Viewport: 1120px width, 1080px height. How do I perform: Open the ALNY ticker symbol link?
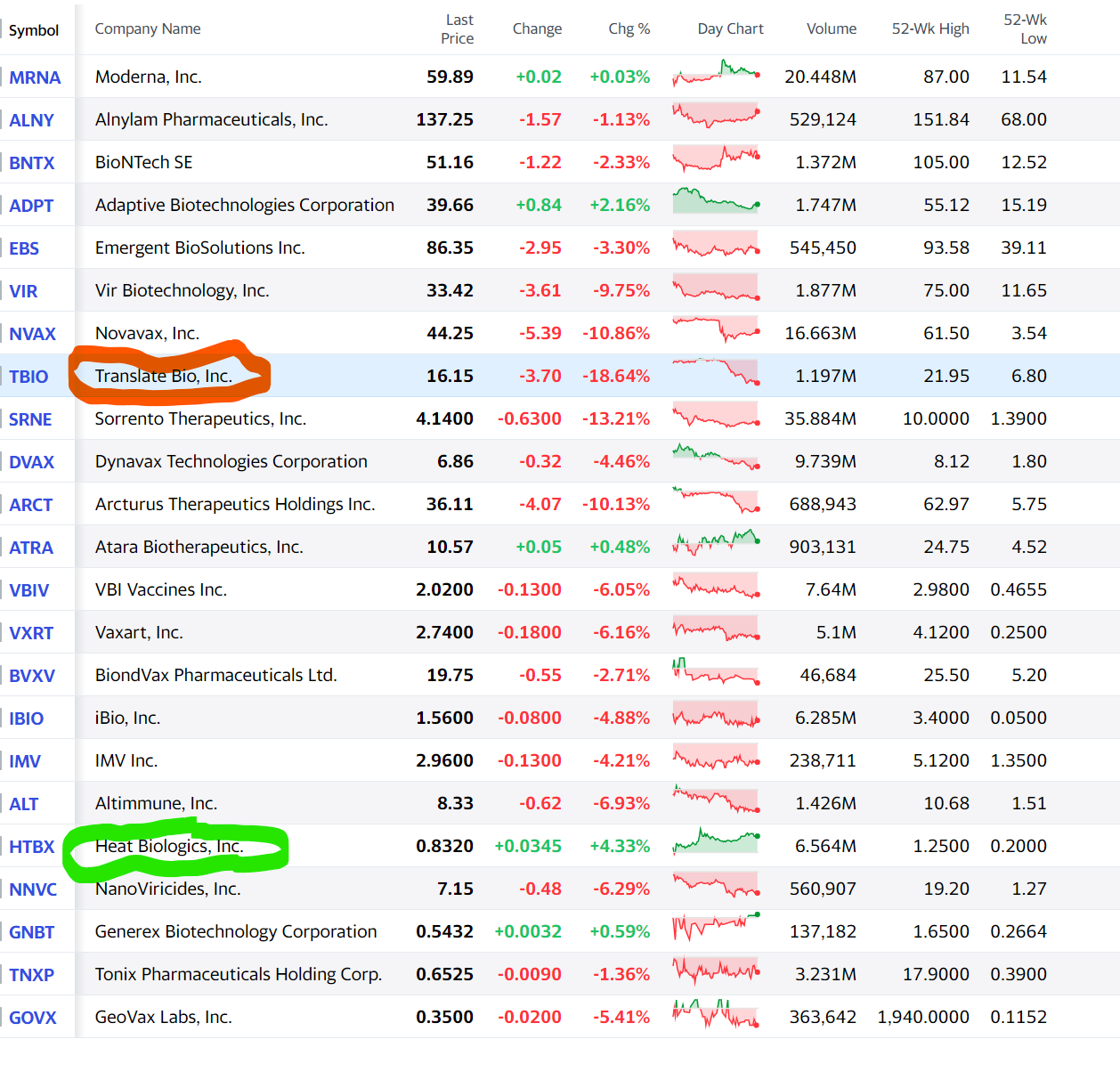coord(31,120)
